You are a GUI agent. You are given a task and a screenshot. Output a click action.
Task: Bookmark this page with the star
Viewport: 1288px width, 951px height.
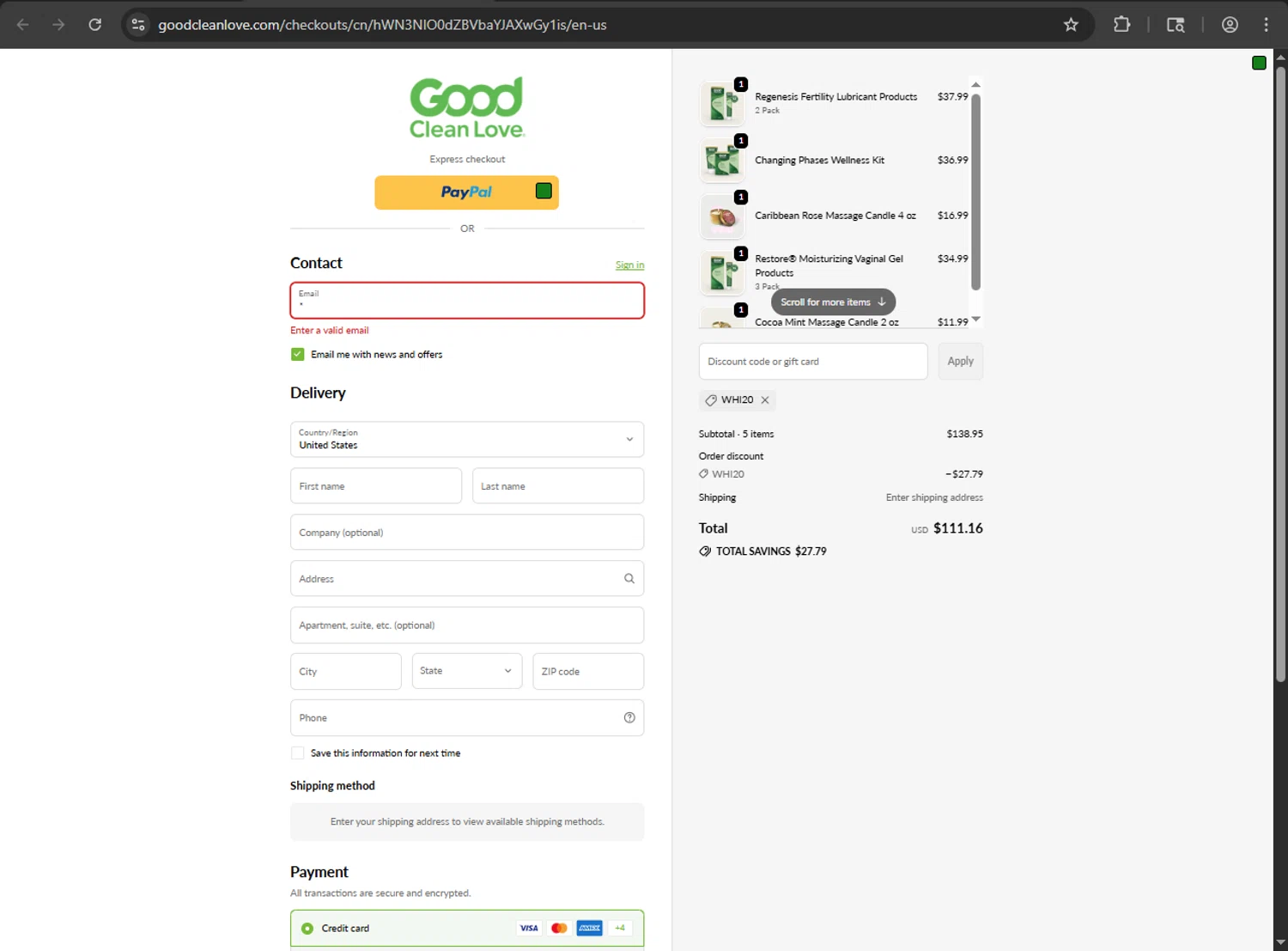coord(1071,25)
